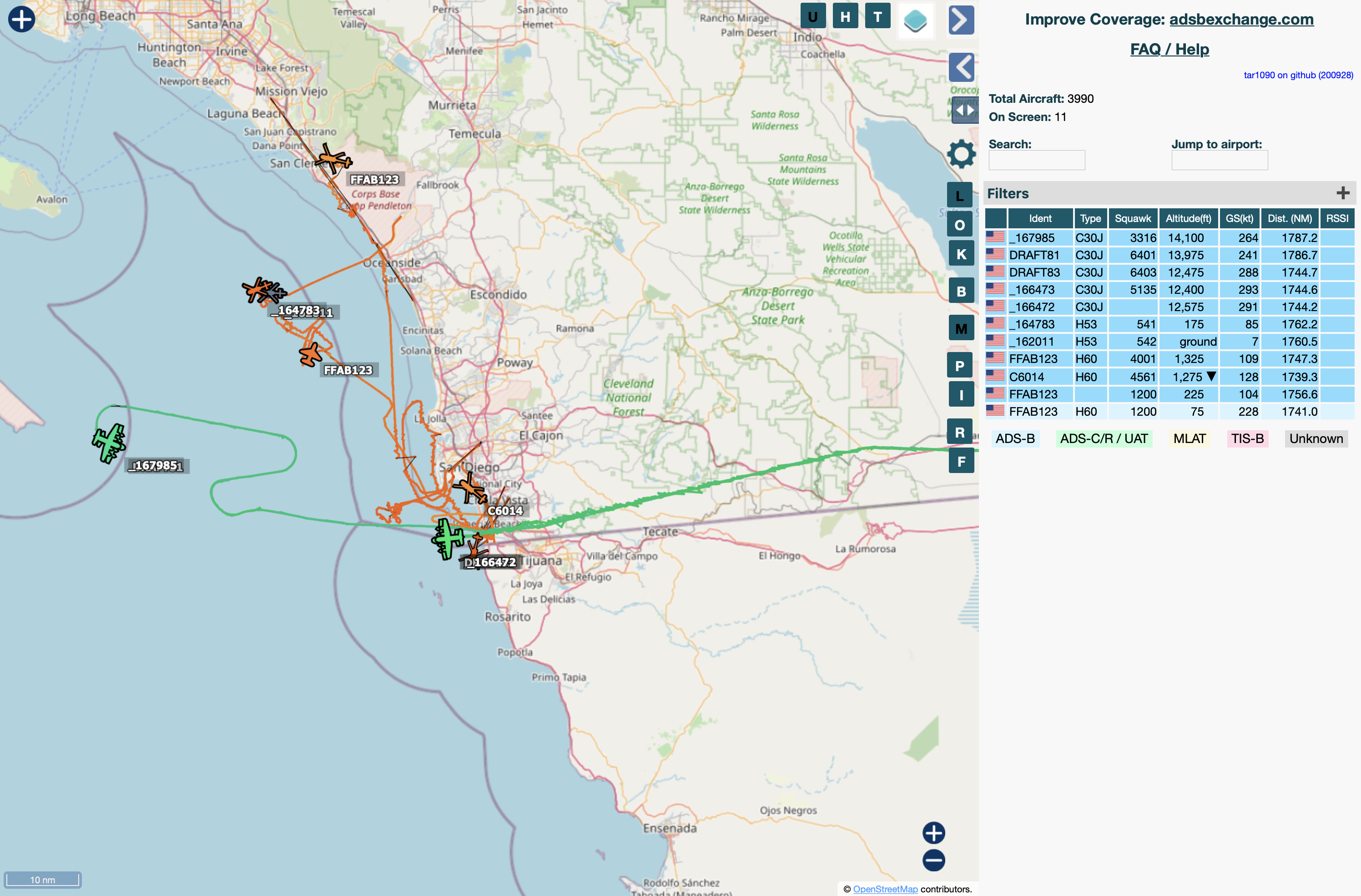This screenshot has width=1361, height=896.
Task: Sort table by Altitude(ft) column
Action: (1188, 218)
